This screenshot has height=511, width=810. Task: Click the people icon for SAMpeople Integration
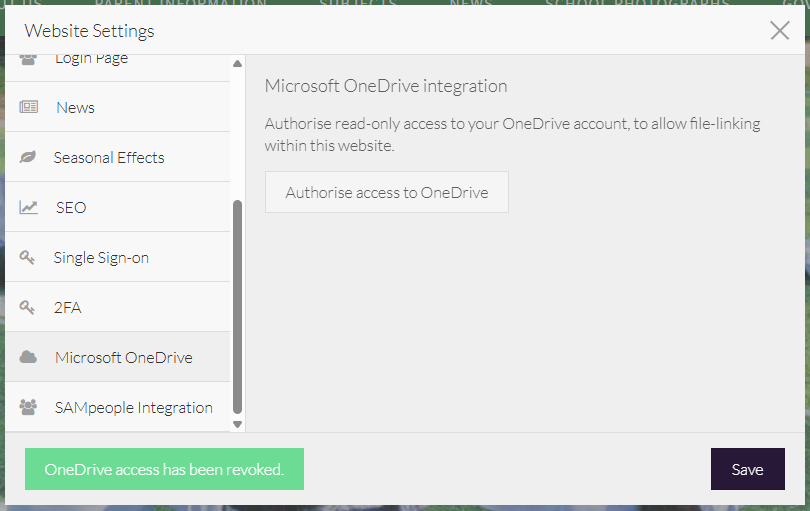tap(29, 407)
